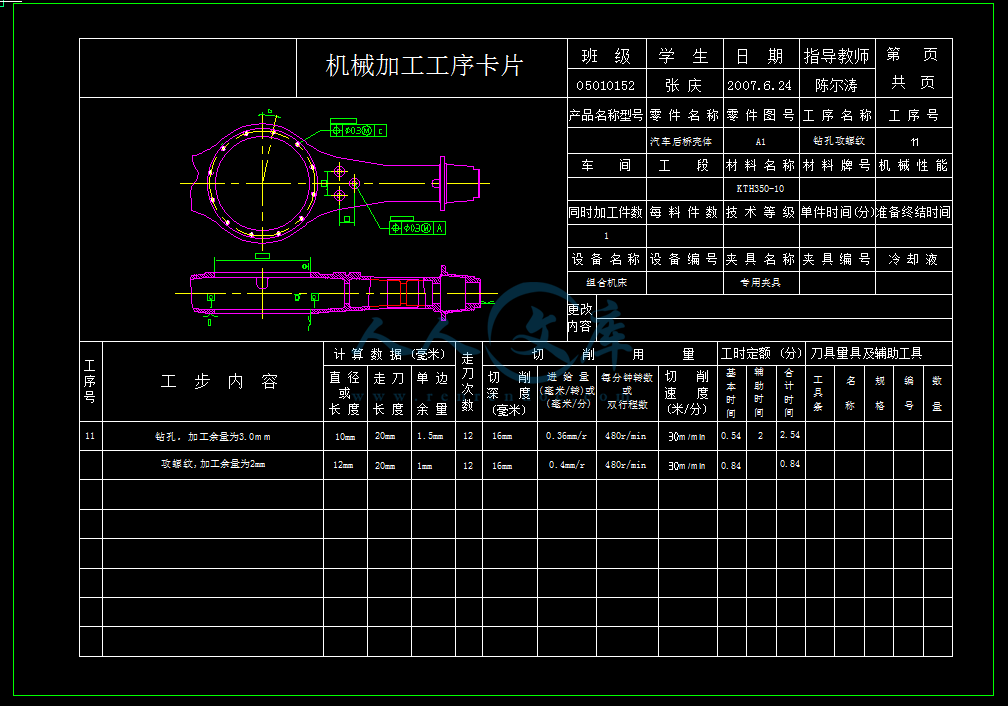Select the label 零件图号
The height and width of the screenshot is (706, 1008).
pos(760,116)
